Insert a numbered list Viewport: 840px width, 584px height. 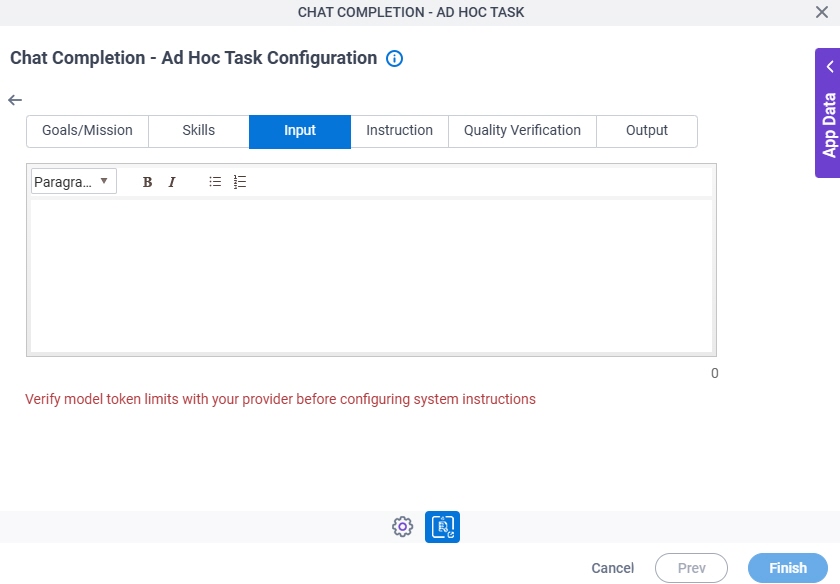240,182
